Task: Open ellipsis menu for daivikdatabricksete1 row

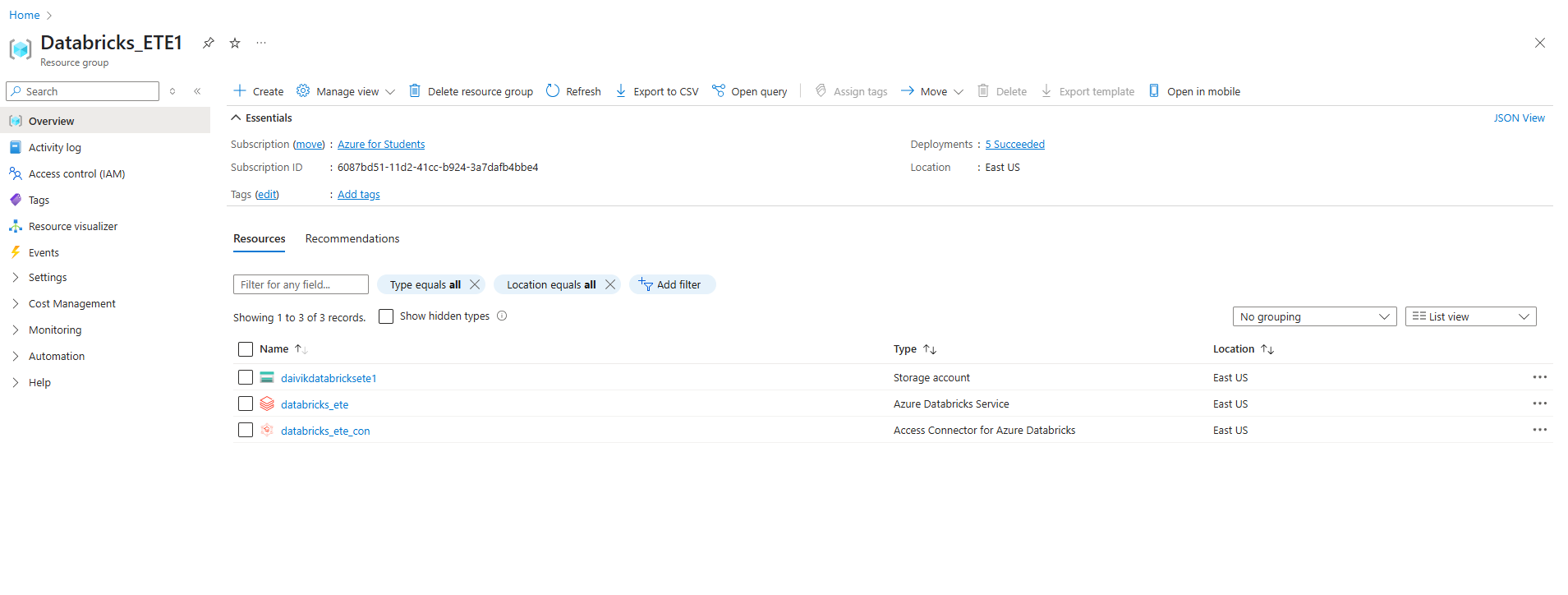Action: [1539, 377]
